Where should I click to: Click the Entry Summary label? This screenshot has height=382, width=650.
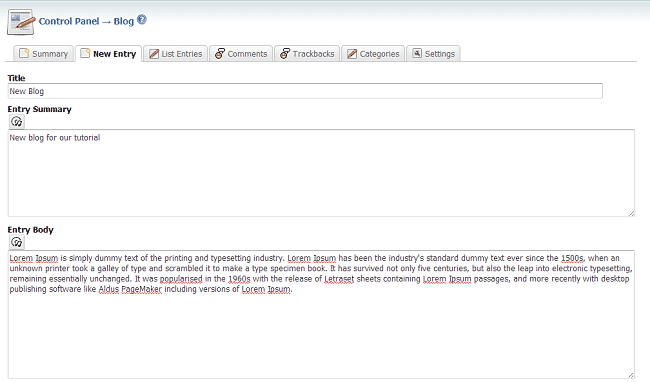[39, 109]
